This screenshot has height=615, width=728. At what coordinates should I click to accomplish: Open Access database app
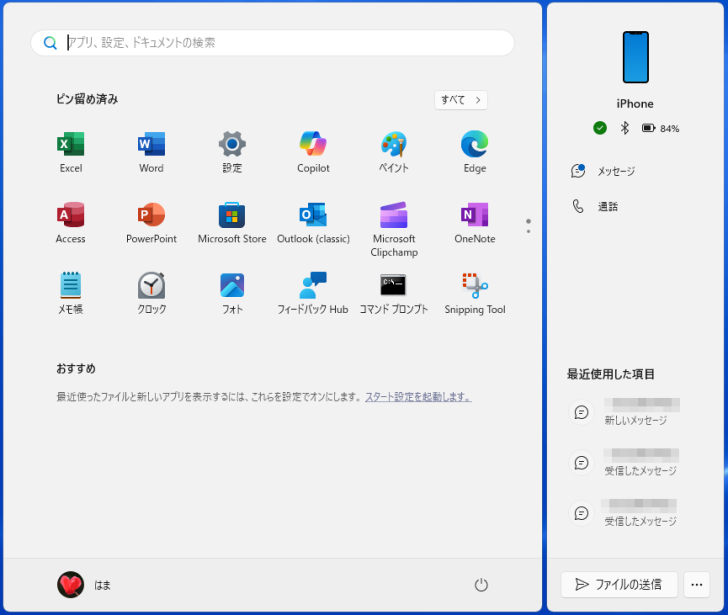click(x=71, y=223)
